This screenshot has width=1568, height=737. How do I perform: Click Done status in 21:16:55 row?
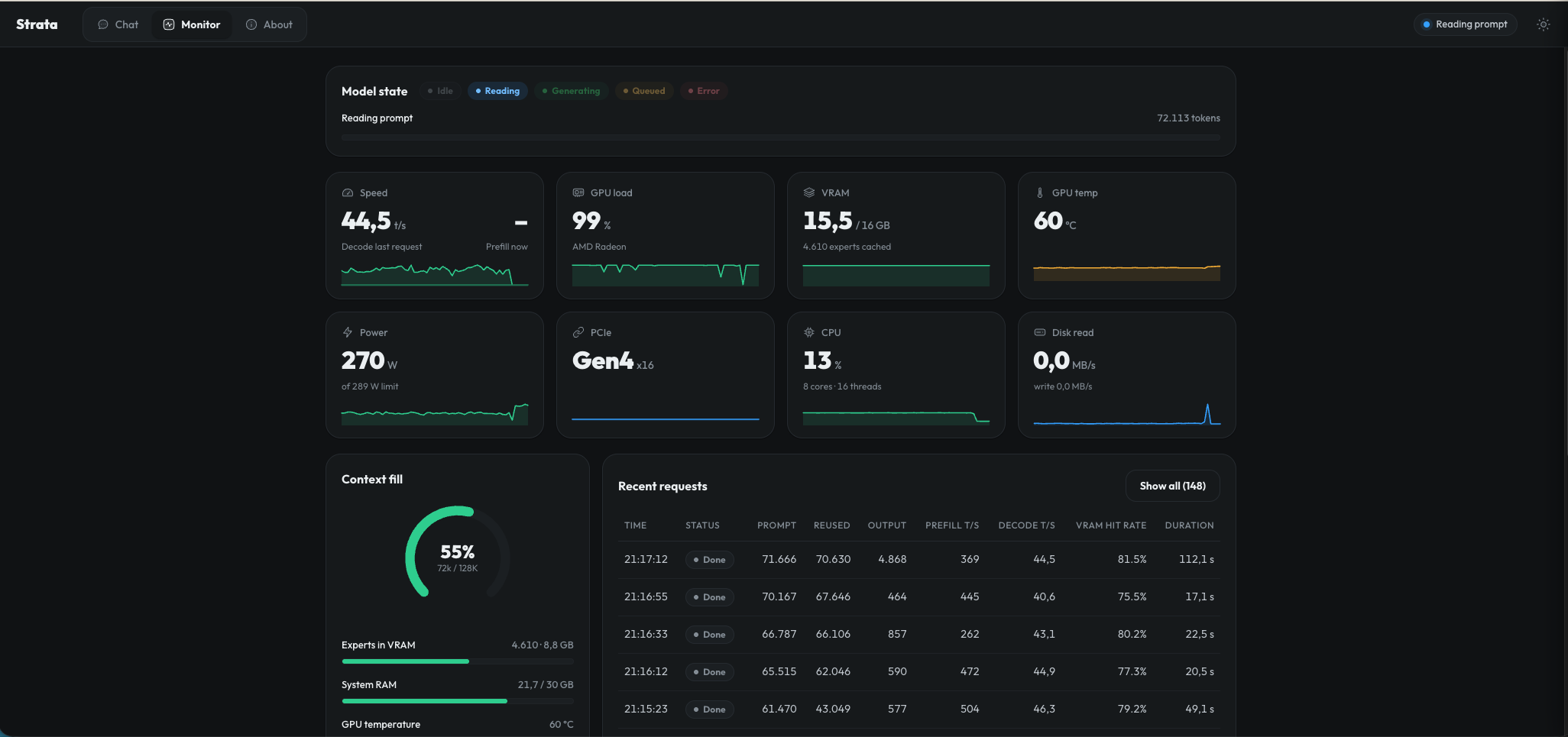(710, 597)
